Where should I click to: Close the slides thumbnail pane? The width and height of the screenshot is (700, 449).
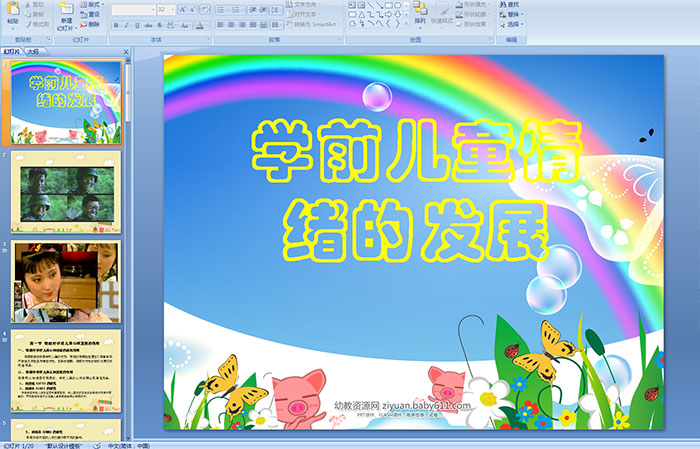pyautogui.click(x=126, y=52)
